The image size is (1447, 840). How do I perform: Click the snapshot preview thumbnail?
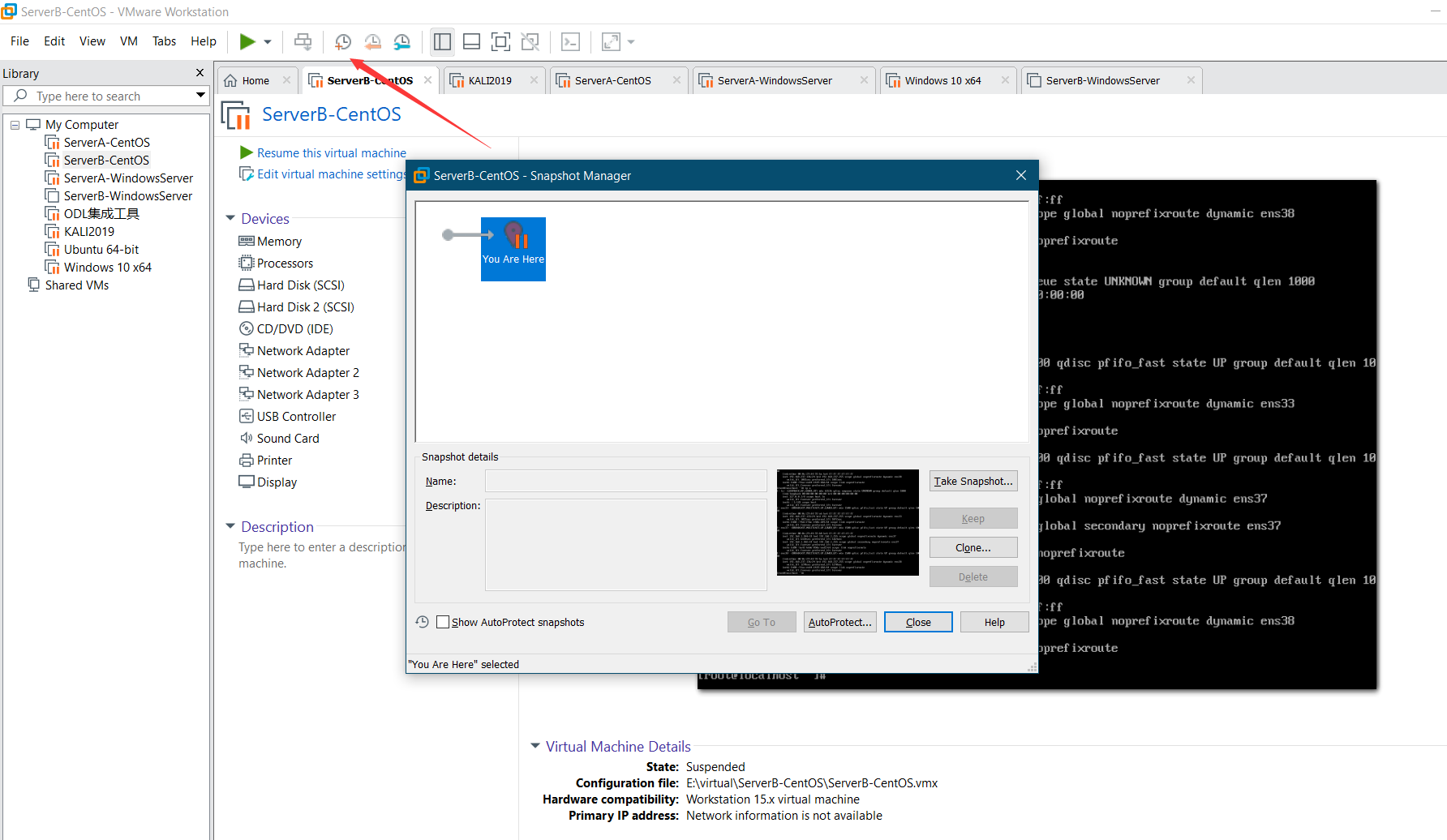click(x=848, y=522)
